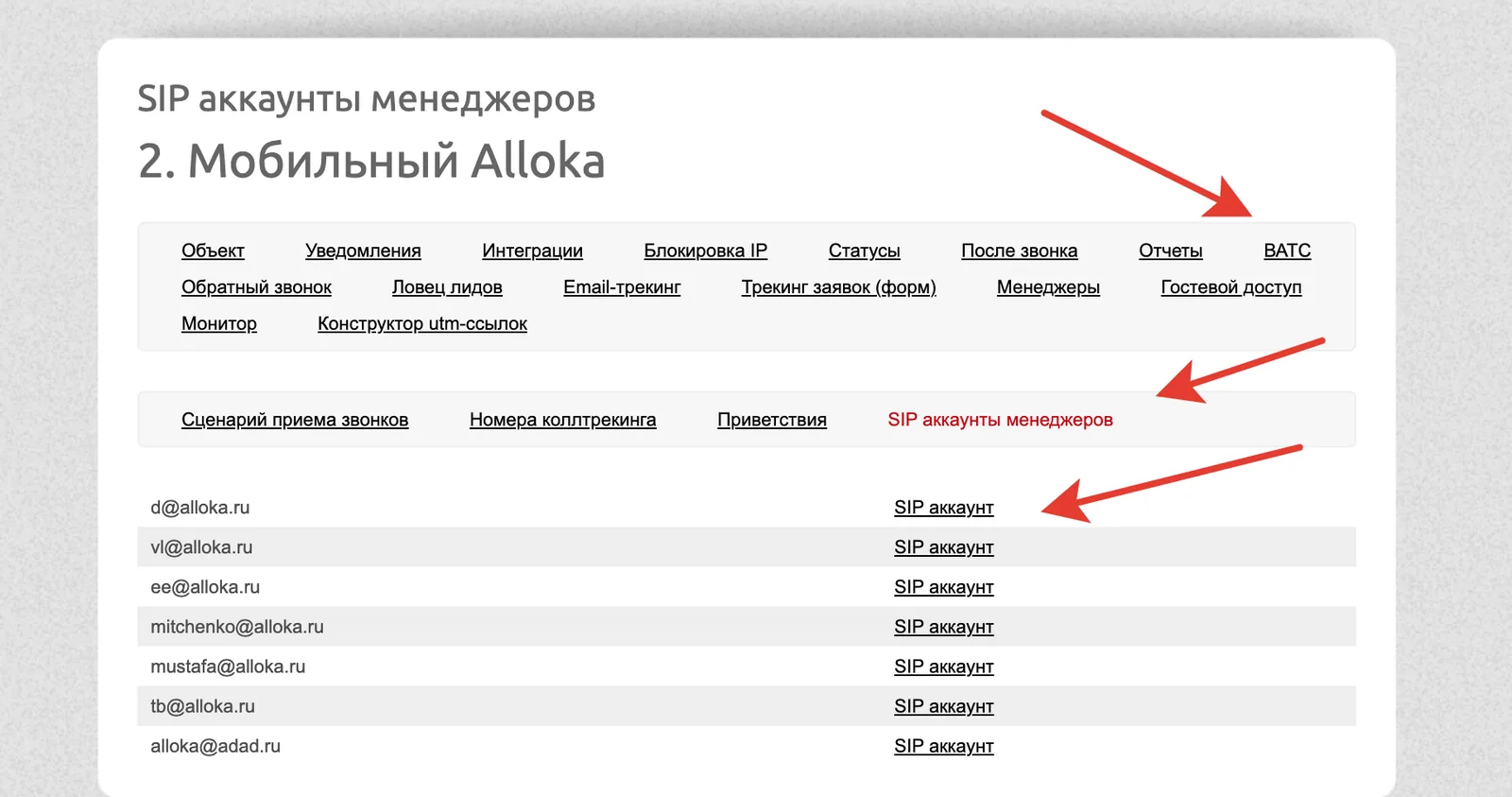Open Email-трекинг settings
The width and height of the screenshot is (1512, 797).
click(622, 287)
